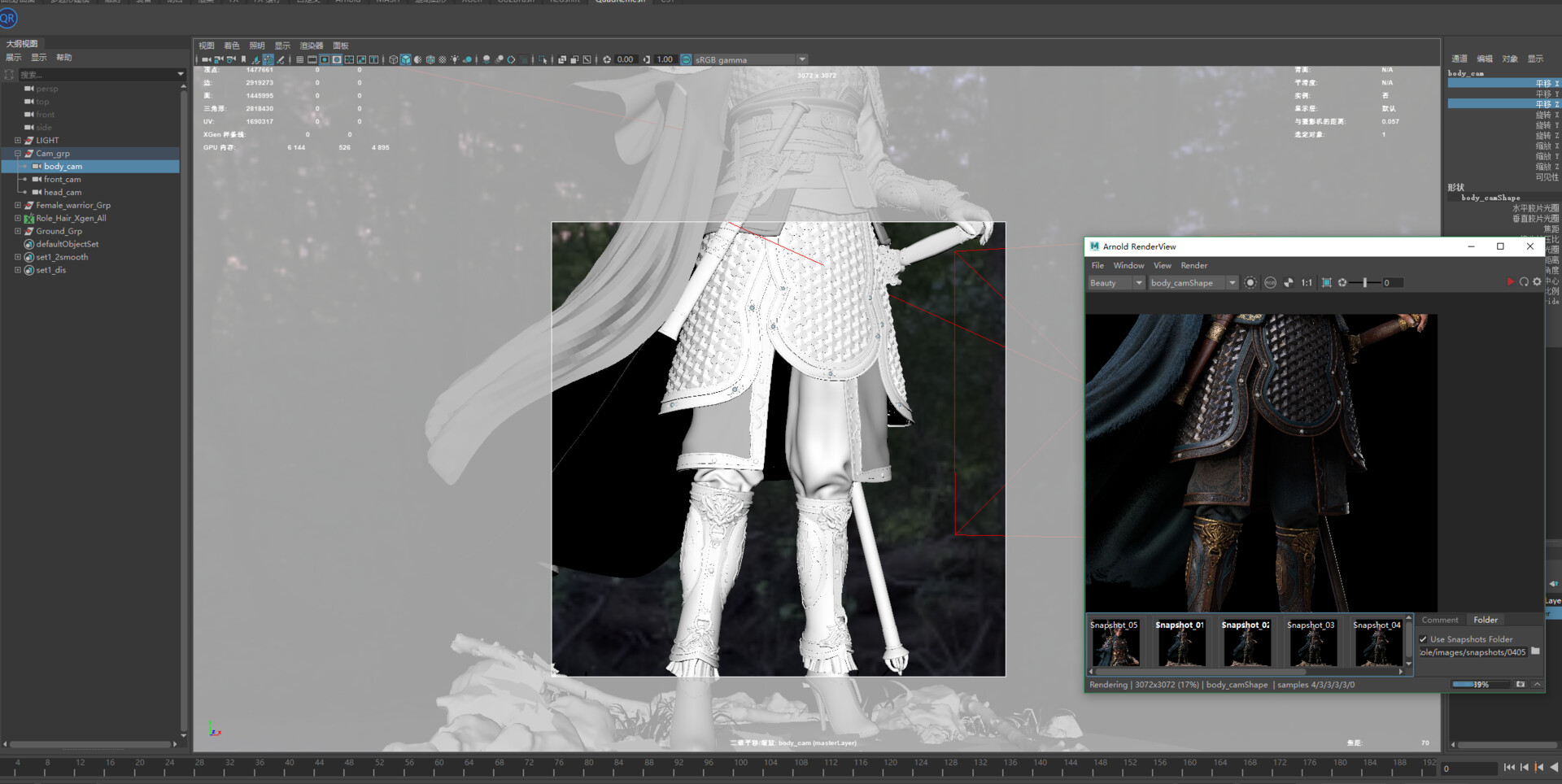1562x784 pixels.
Task: Click the exposure icon before 0.00
Action: (607, 59)
